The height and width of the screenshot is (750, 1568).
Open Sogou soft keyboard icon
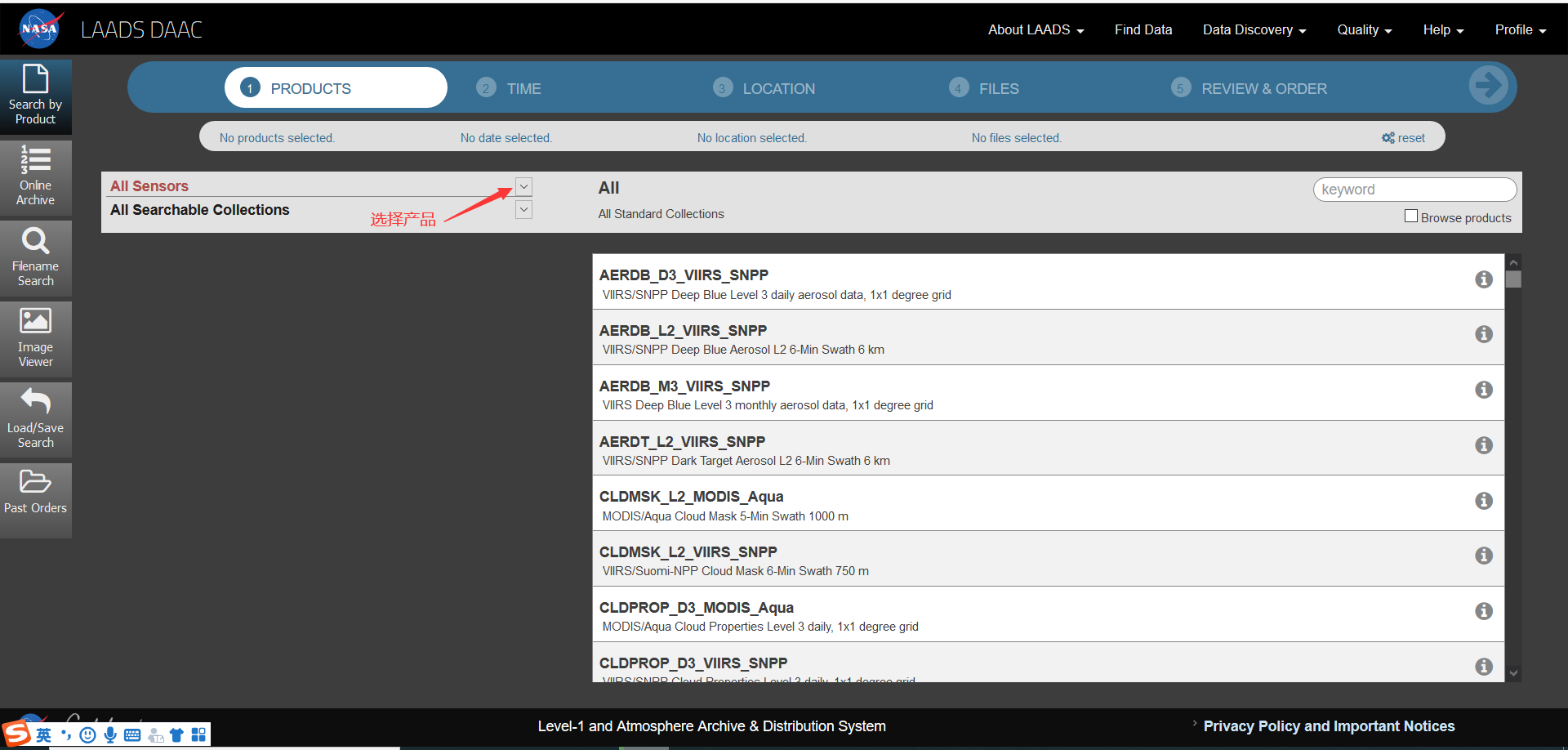(132, 735)
